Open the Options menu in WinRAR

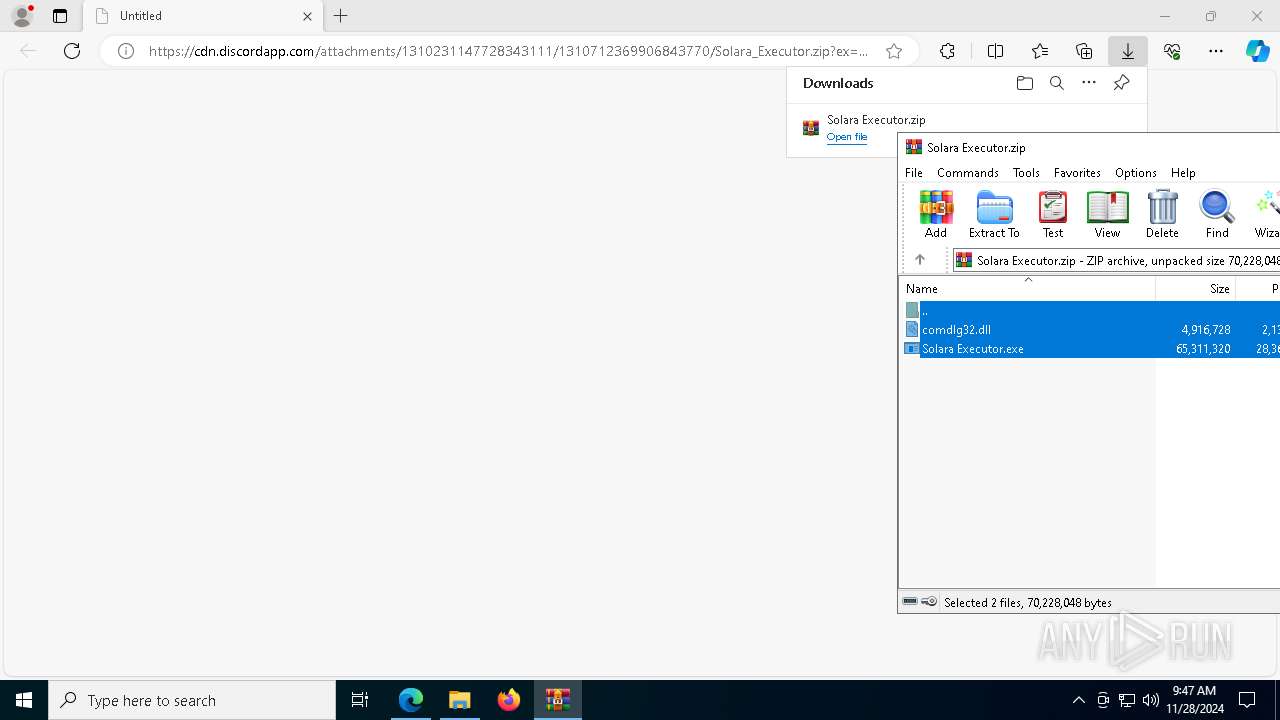point(1135,173)
